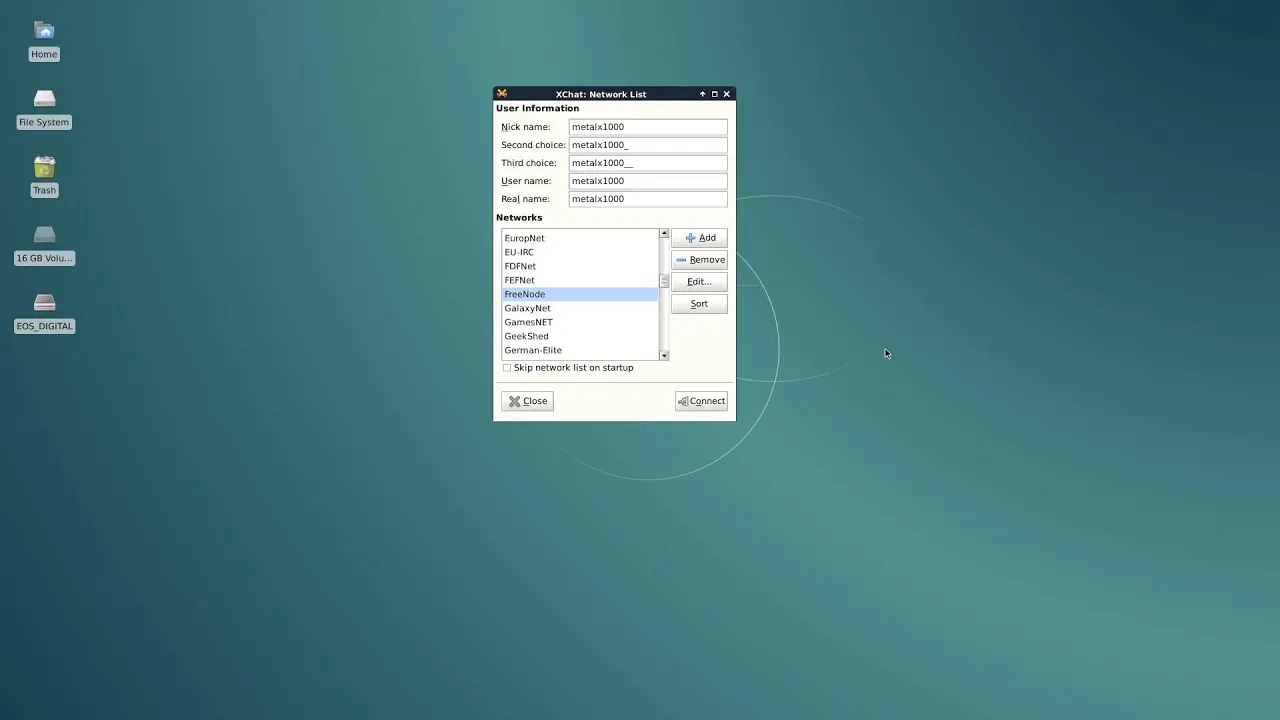Open the Trash desktop icon
The height and width of the screenshot is (720, 1280).
(x=44, y=177)
